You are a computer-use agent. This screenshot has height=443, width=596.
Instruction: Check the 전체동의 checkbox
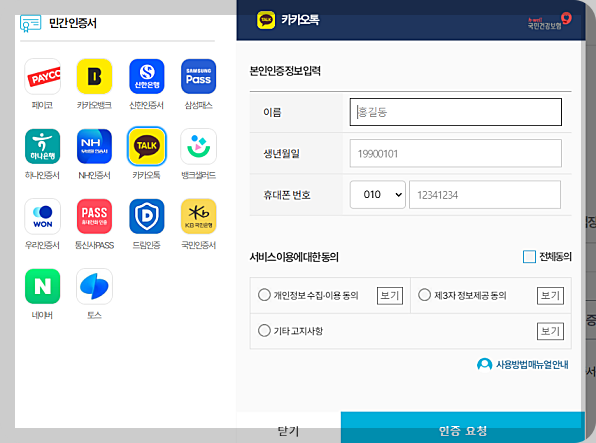click(x=529, y=257)
